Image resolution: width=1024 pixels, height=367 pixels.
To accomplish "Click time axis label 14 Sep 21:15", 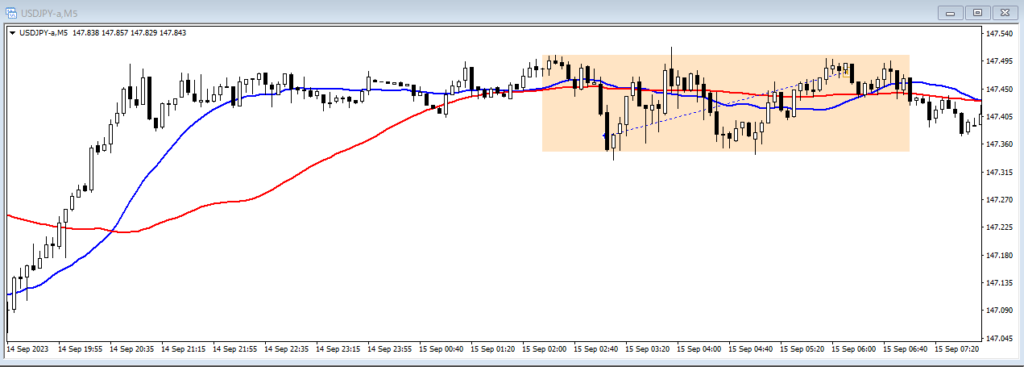I will click(x=183, y=350).
